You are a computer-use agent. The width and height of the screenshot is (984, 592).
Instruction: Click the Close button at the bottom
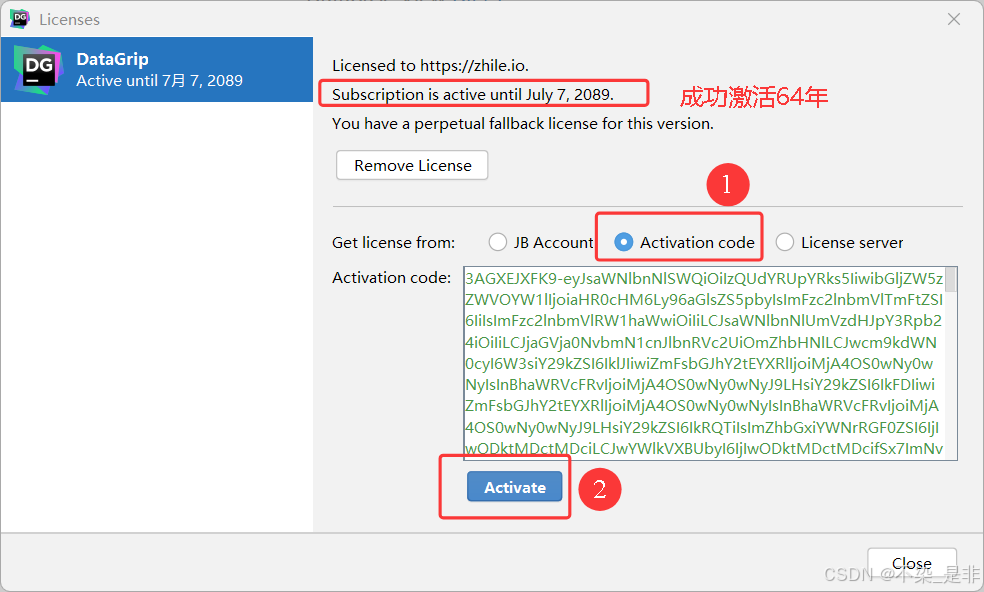point(912,563)
